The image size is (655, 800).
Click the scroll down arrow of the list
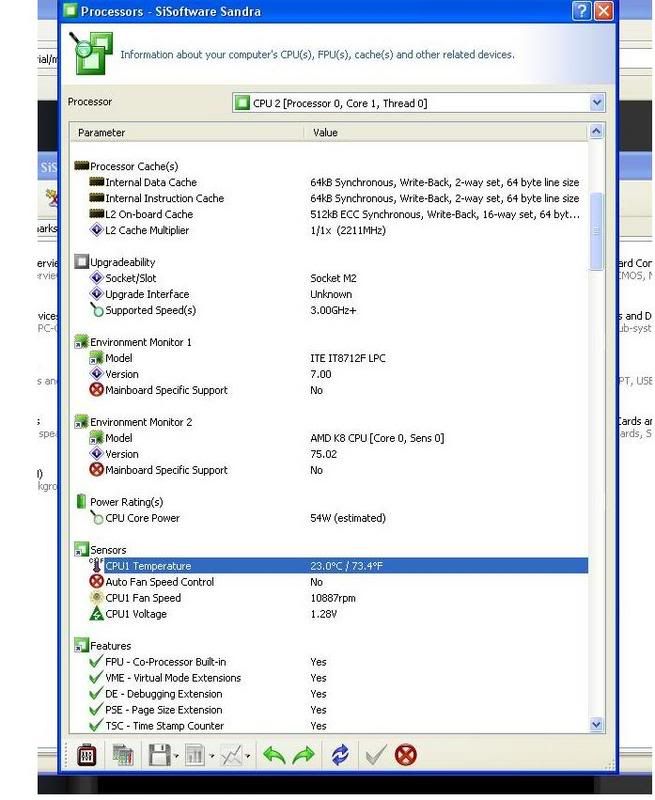coord(596,724)
